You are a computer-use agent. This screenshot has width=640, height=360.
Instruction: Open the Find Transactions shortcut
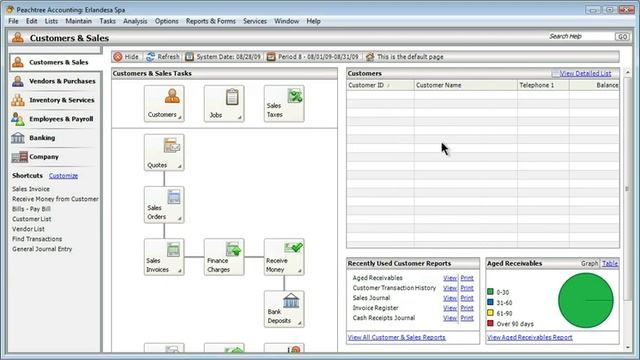(x=37, y=239)
